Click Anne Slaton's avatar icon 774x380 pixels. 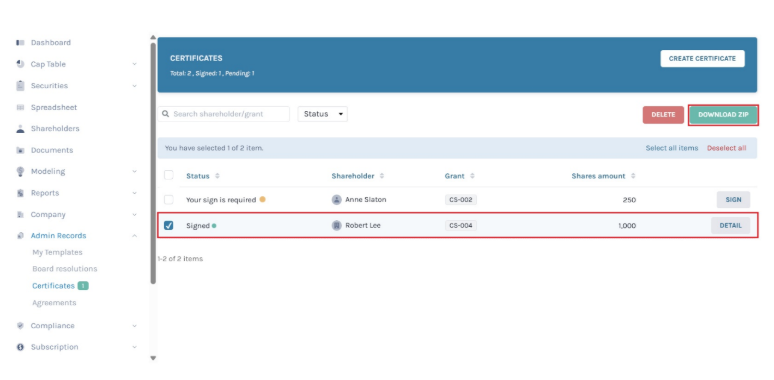337,200
